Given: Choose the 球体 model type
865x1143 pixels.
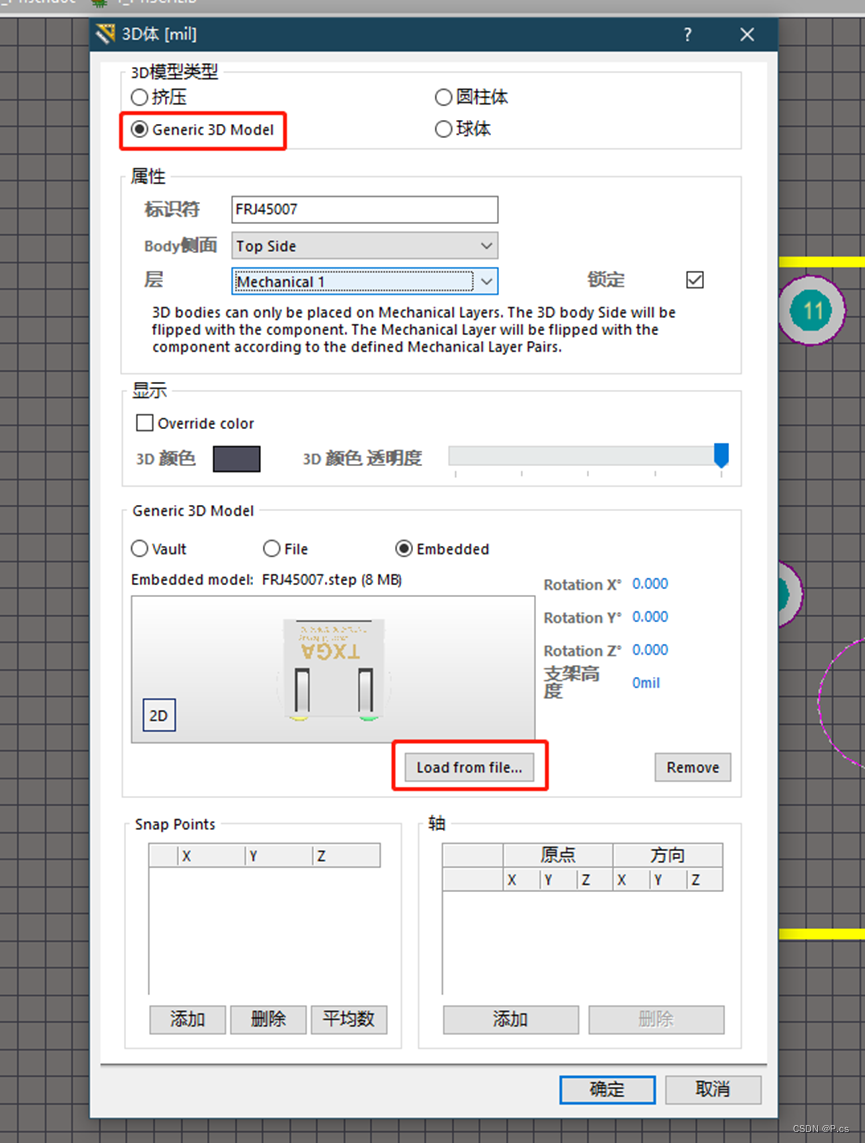Looking at the screenshot, I should pyautogui.click(x=443, y=129).
